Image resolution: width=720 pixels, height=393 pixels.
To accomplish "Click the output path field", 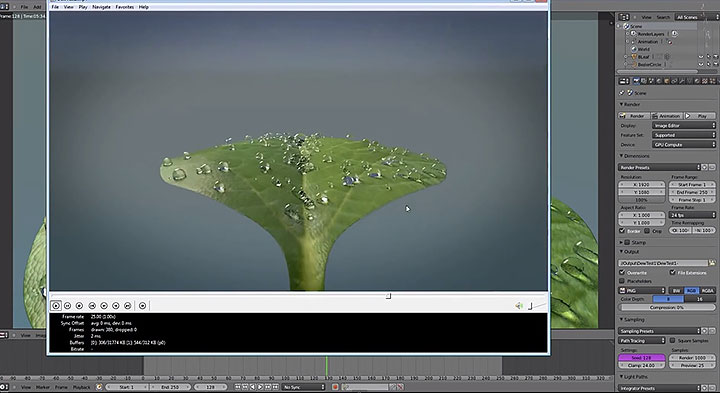I will point(663,263).
